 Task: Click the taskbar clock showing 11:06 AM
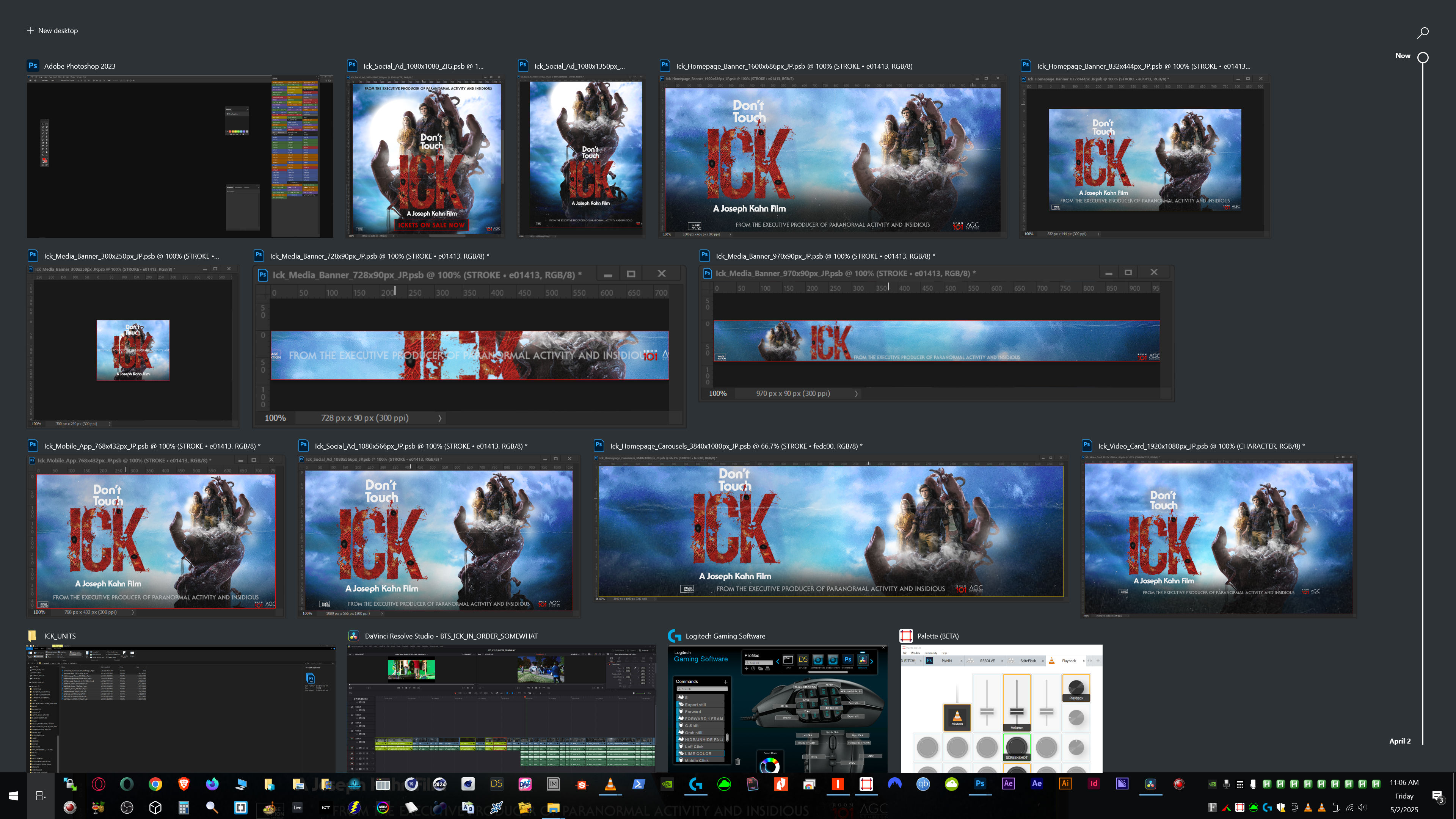(1404, 796)
